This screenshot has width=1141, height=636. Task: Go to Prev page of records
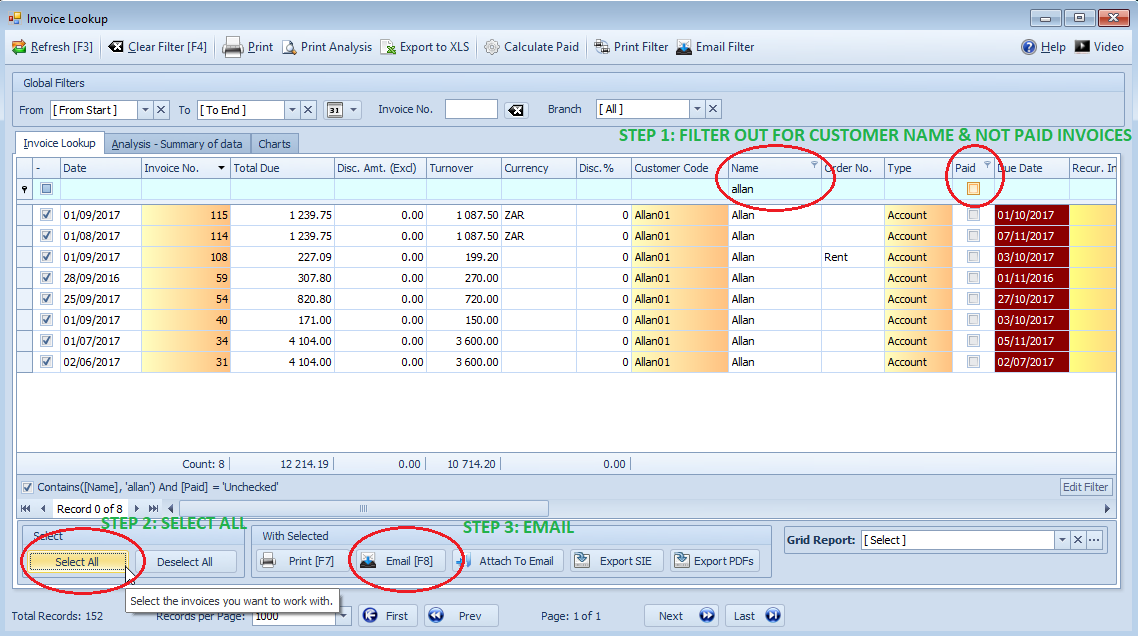point(461,616)
